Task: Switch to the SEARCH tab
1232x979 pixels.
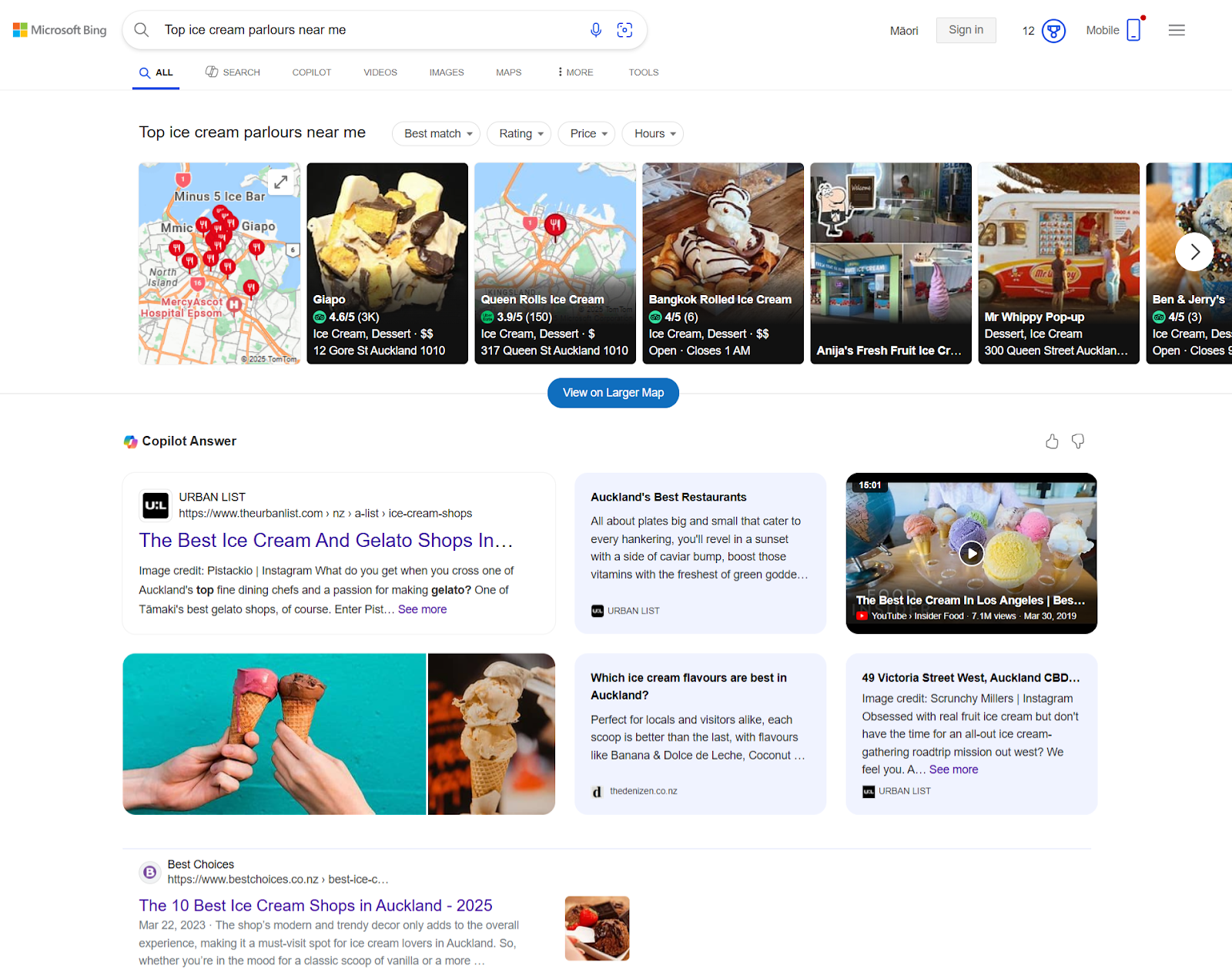Action: coord(233,72)
